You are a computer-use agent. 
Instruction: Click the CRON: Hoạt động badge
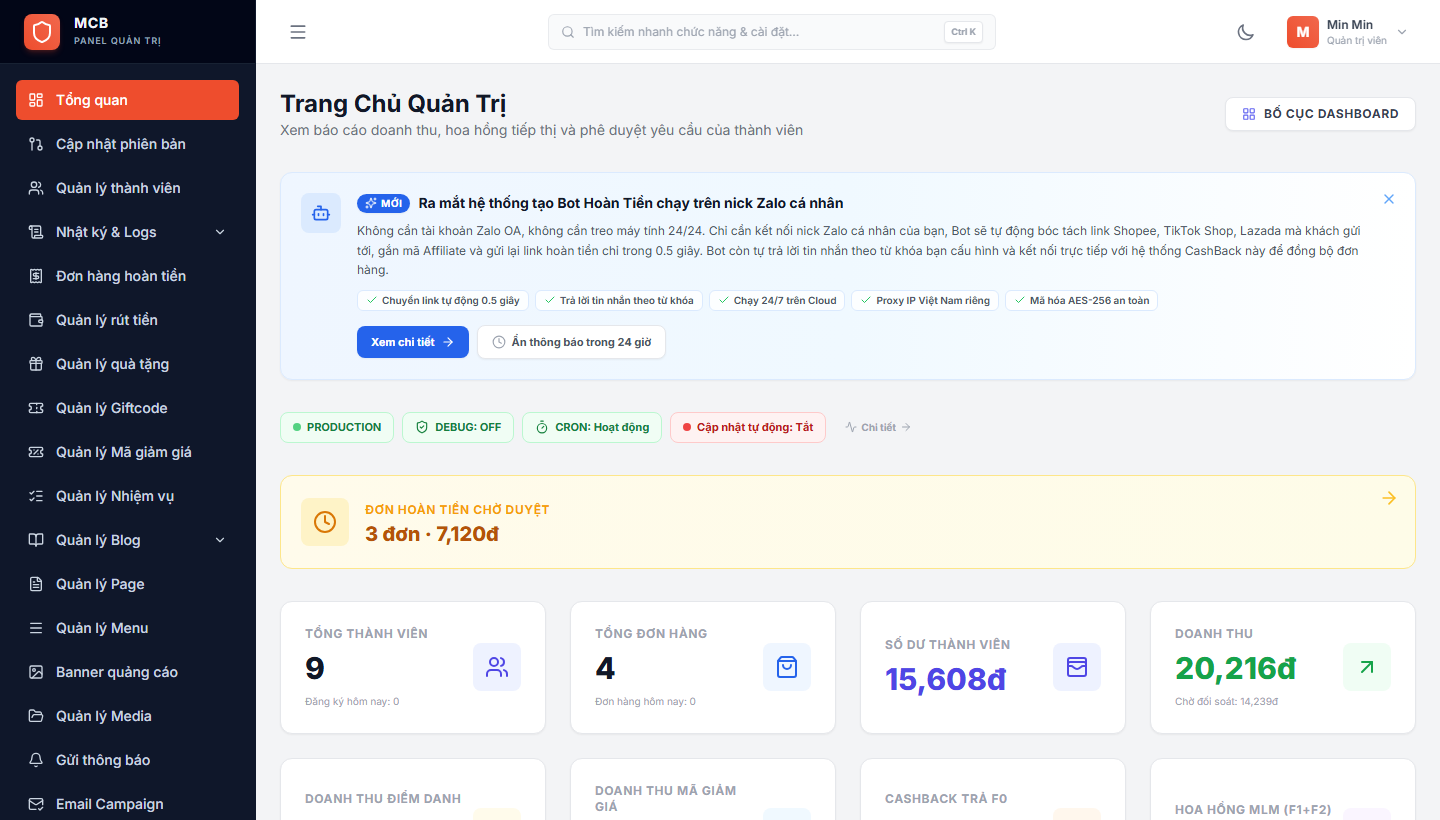[x=592, y=427]
